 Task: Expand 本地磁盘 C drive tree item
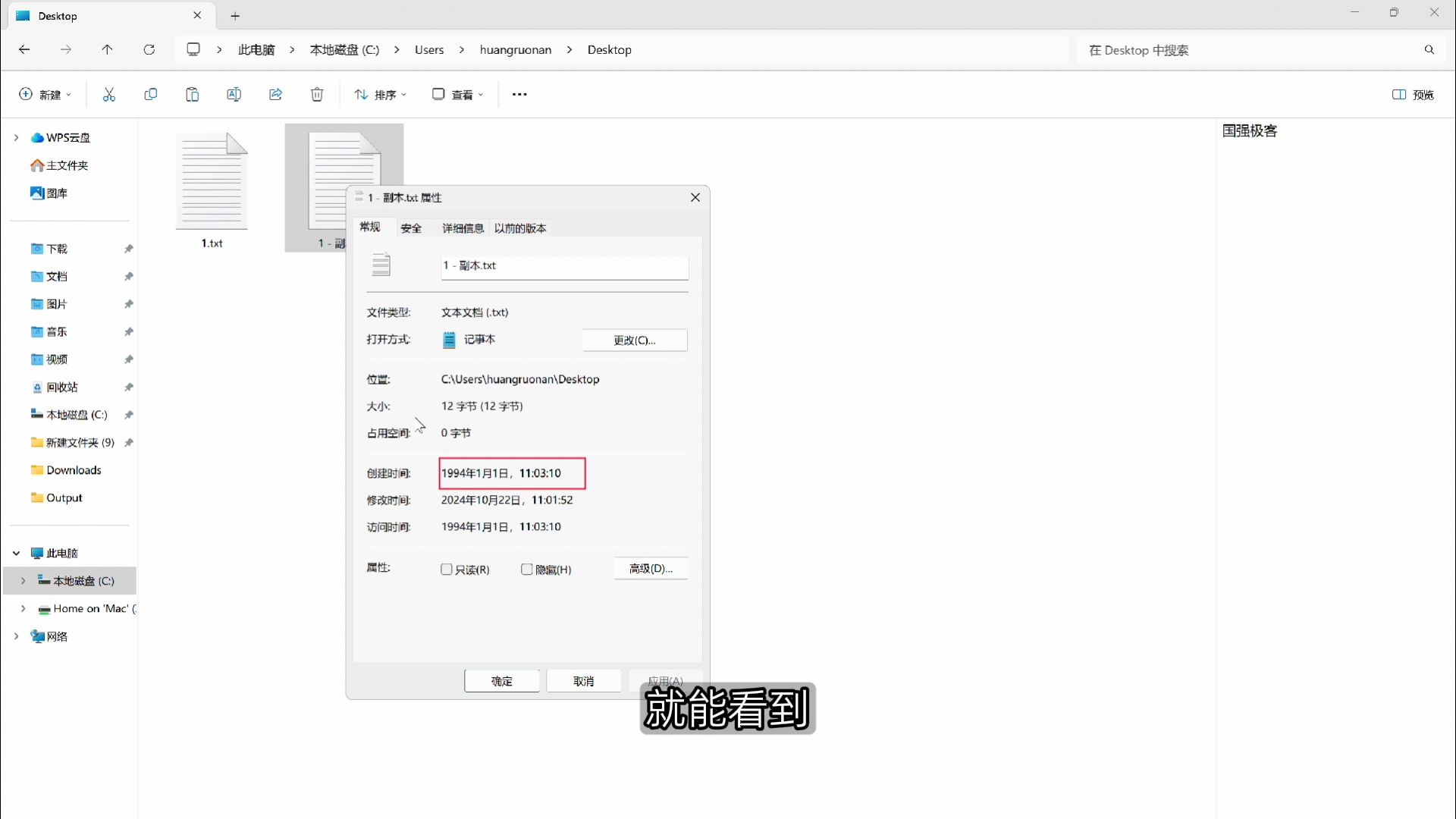coord(22,580)
